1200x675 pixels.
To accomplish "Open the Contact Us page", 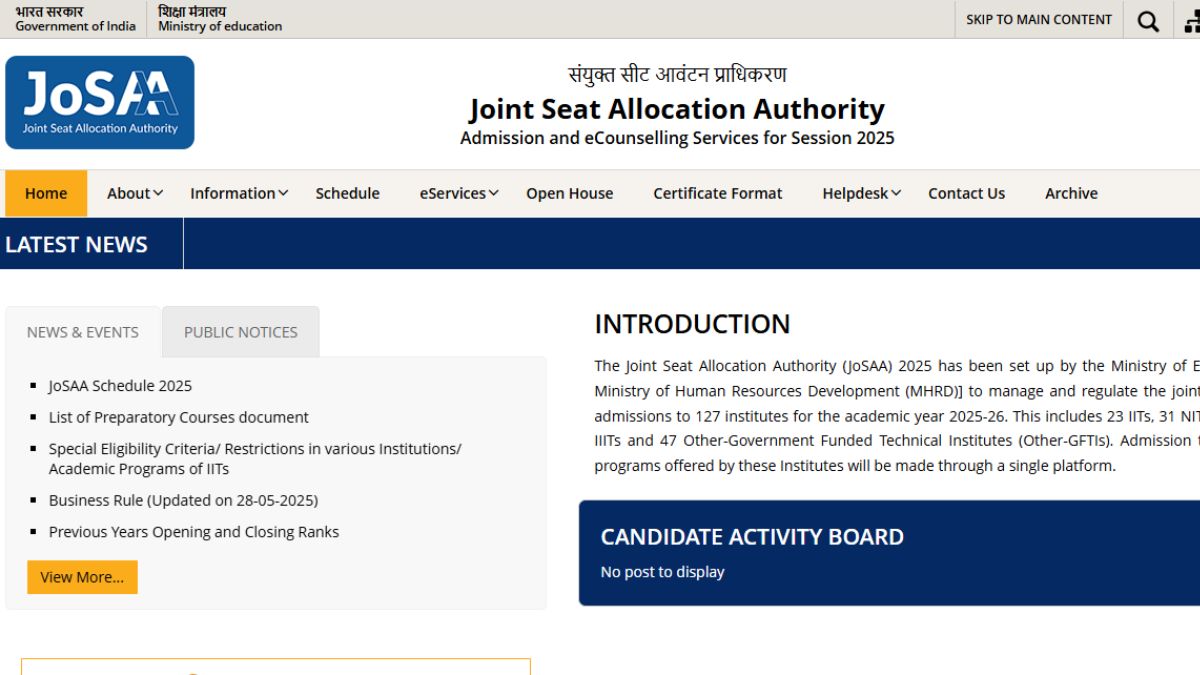I will click(966, 193).
